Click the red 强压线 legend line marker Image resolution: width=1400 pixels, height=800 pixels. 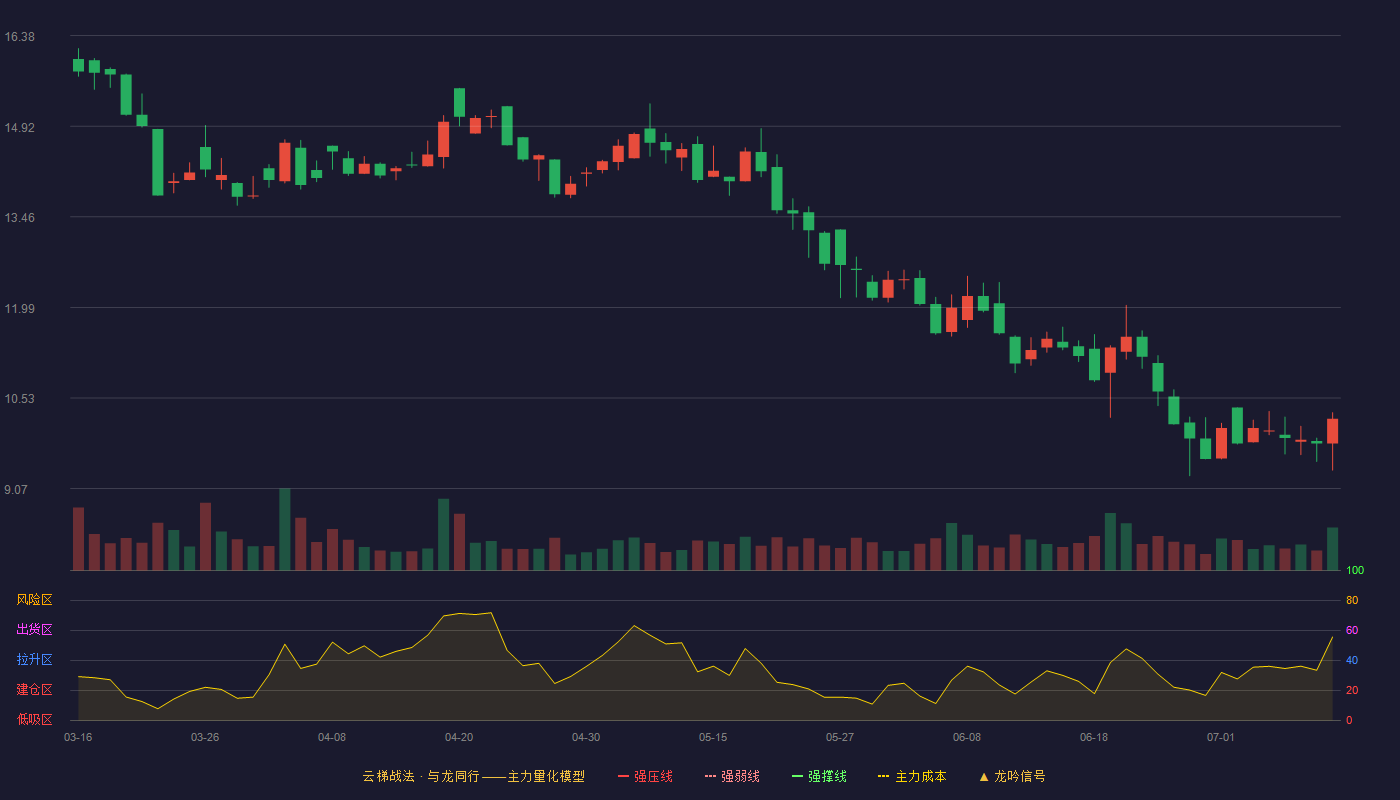(623, 776)
